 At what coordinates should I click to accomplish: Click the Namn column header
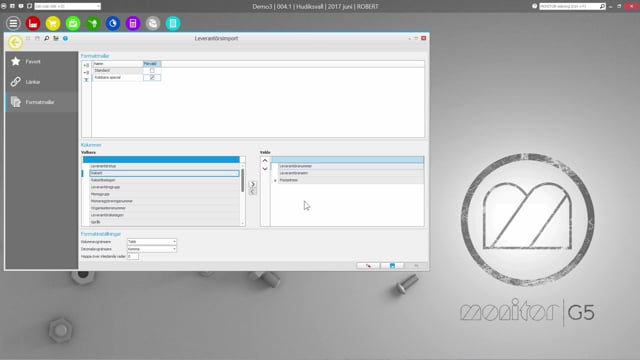tap(118, 64)
